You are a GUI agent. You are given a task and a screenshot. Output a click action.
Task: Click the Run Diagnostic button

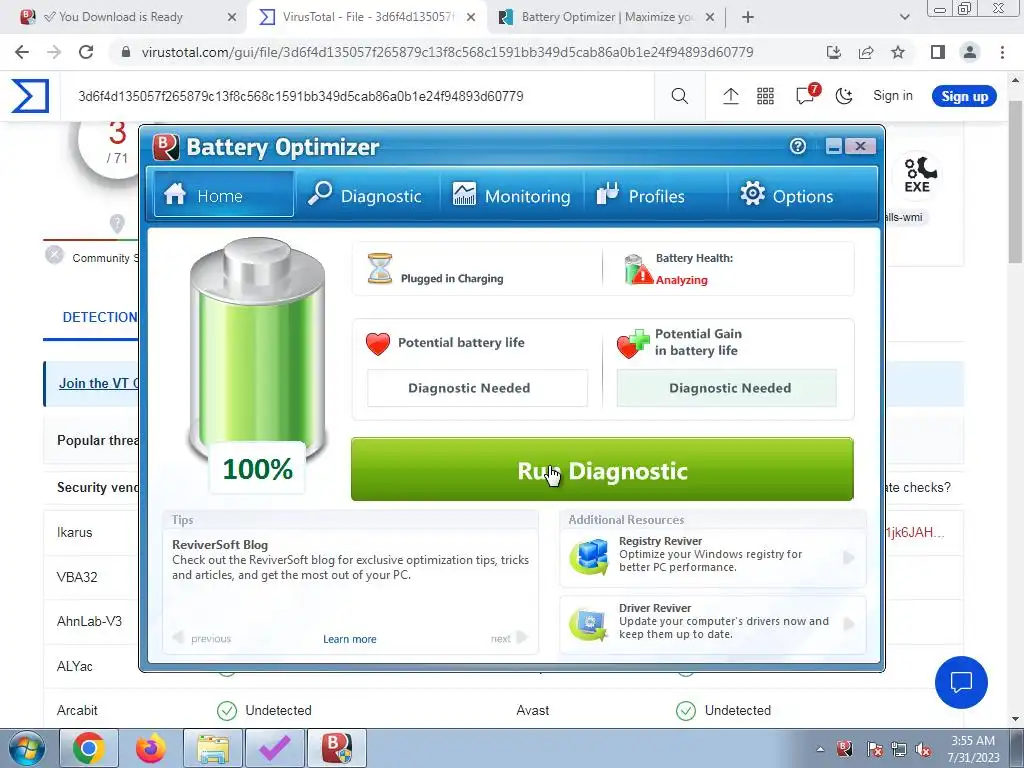(x=602, y=470)
